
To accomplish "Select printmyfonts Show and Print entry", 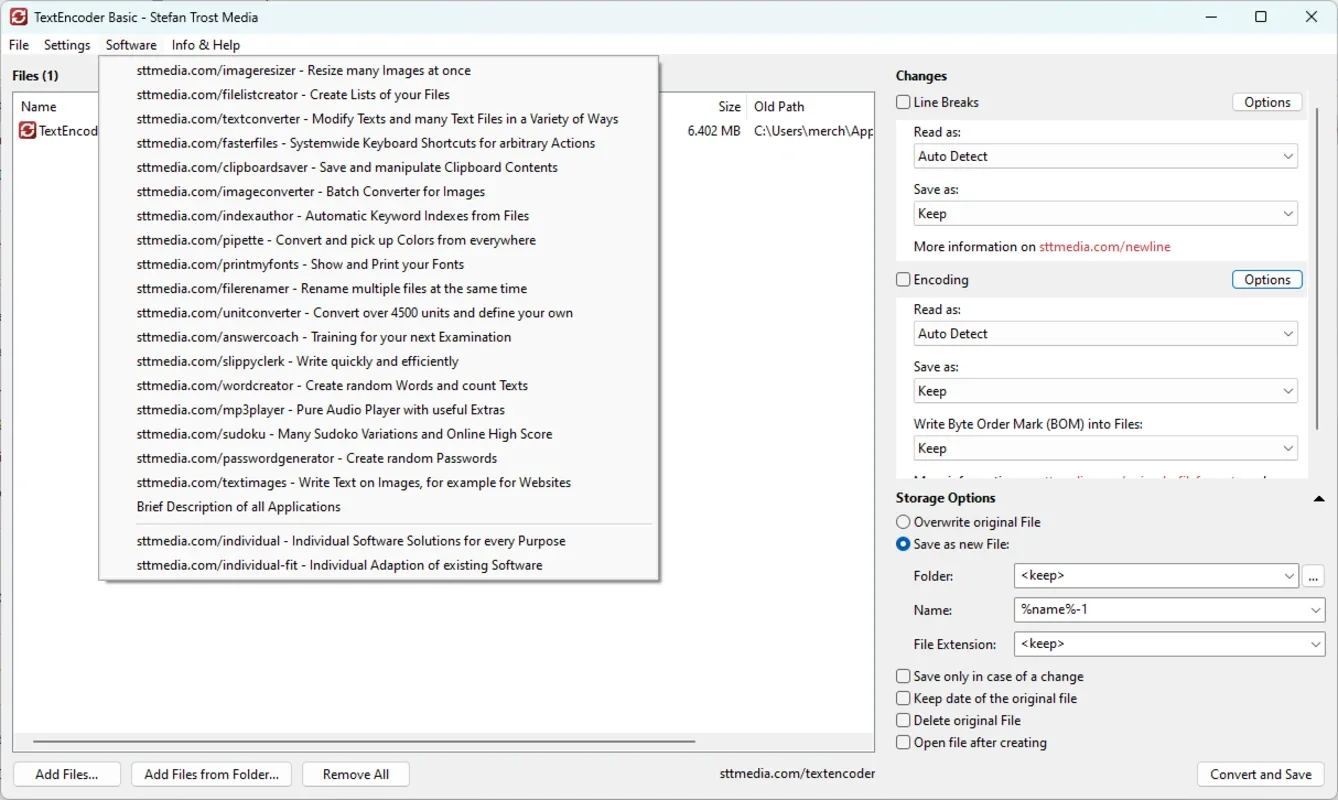I will tap(378, 264).
